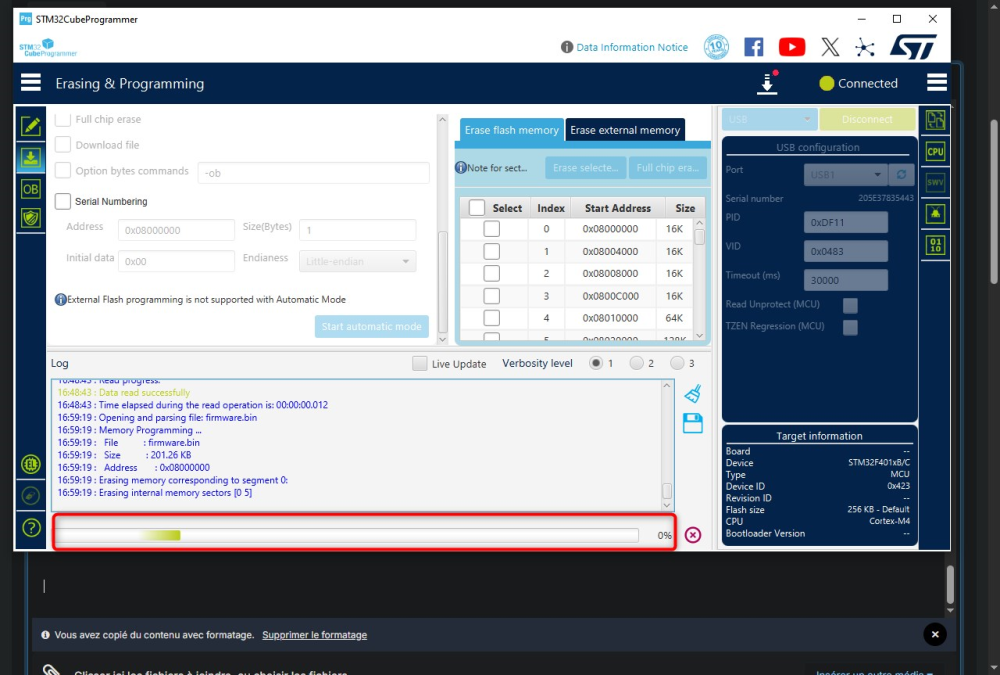Click the software update download icon

tap(767, 84)
